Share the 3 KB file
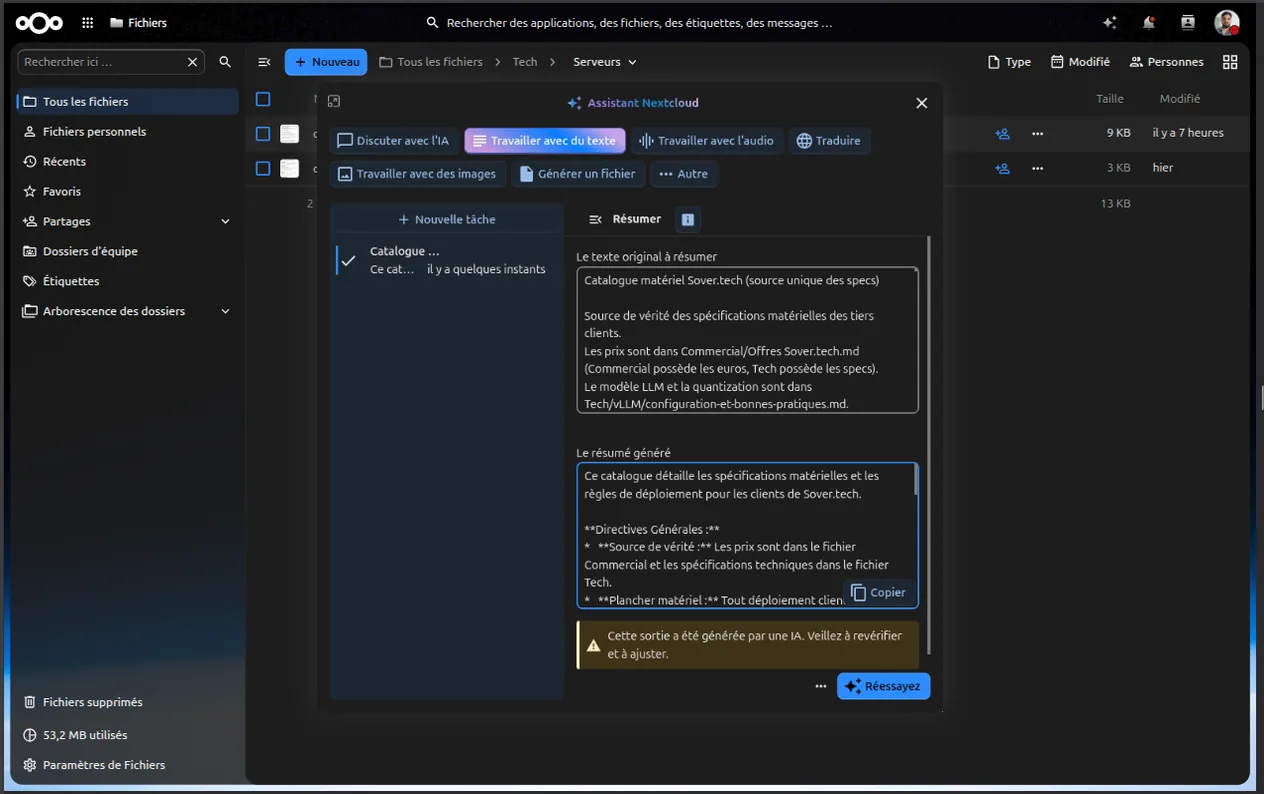This screenshot has height=794, width=1264. (1002, 168)
